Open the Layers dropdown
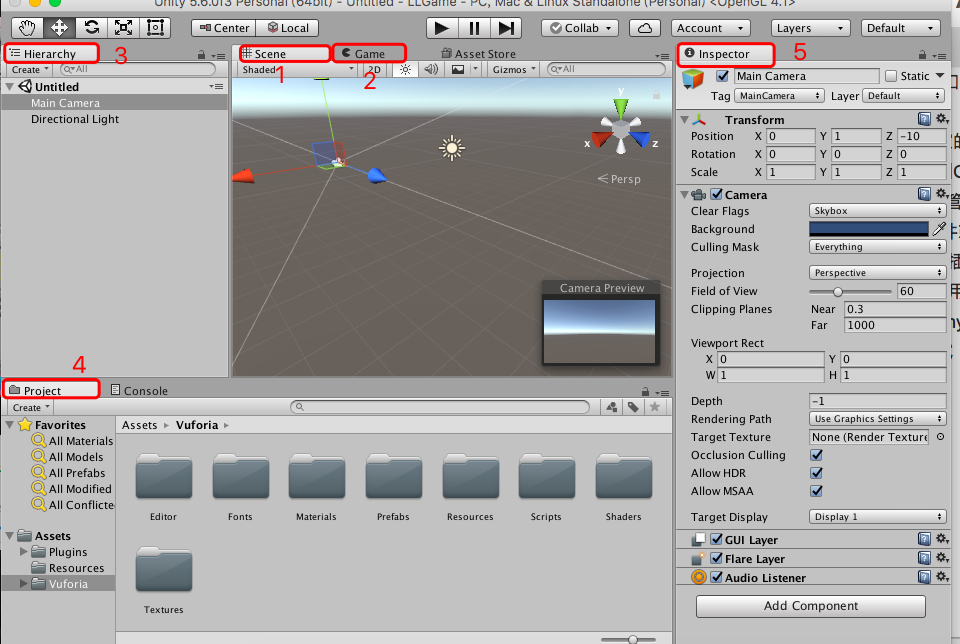The image size is (960, 644). [x=811, y=28]
